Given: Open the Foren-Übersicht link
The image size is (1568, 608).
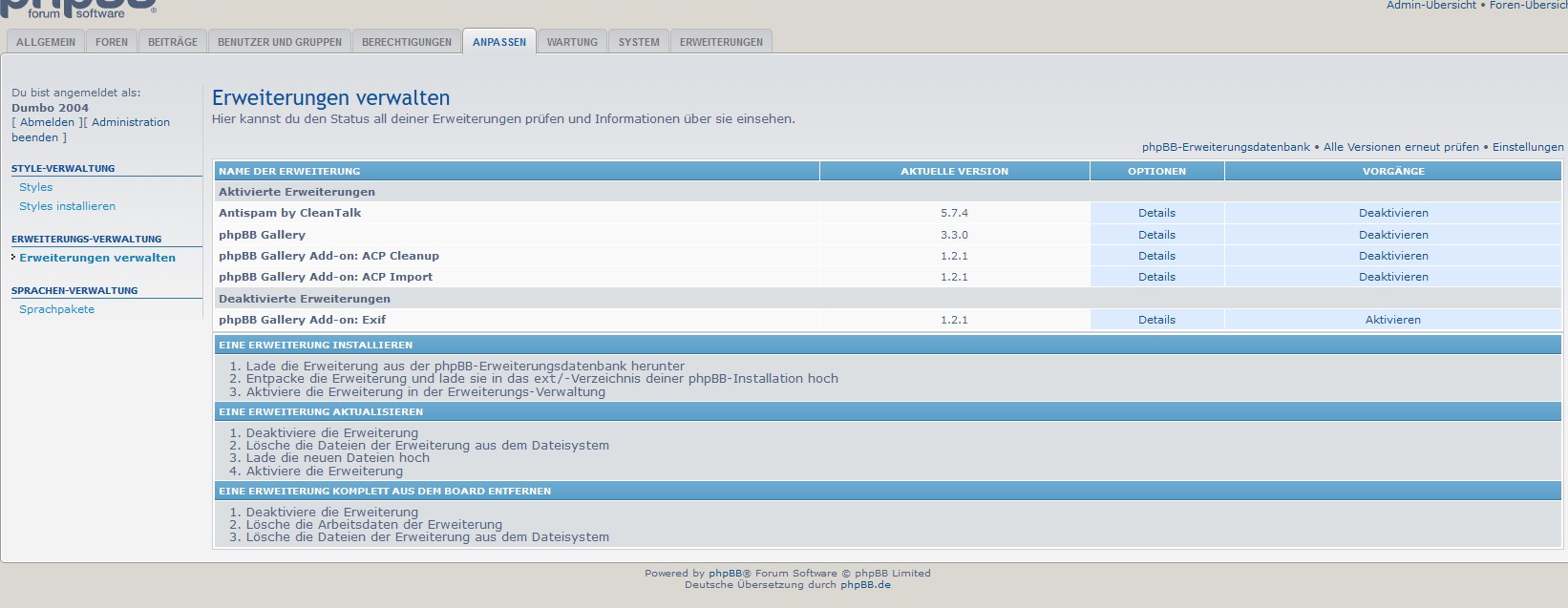Looking at the screenshot, I should [1528, 6].
